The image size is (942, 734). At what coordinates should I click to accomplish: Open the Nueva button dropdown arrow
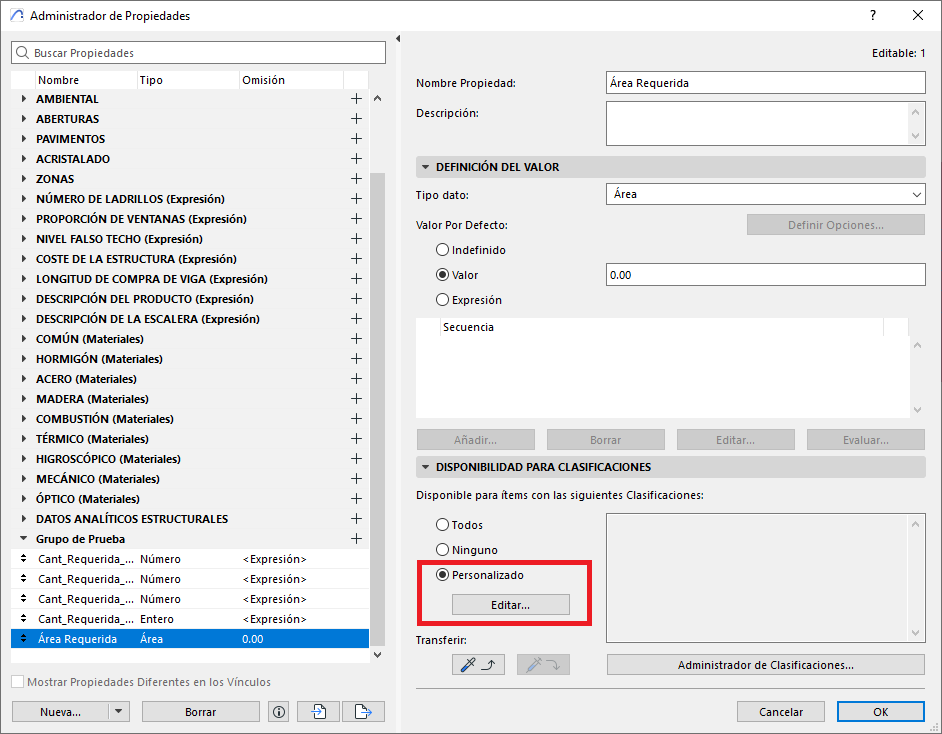(119, 712)
